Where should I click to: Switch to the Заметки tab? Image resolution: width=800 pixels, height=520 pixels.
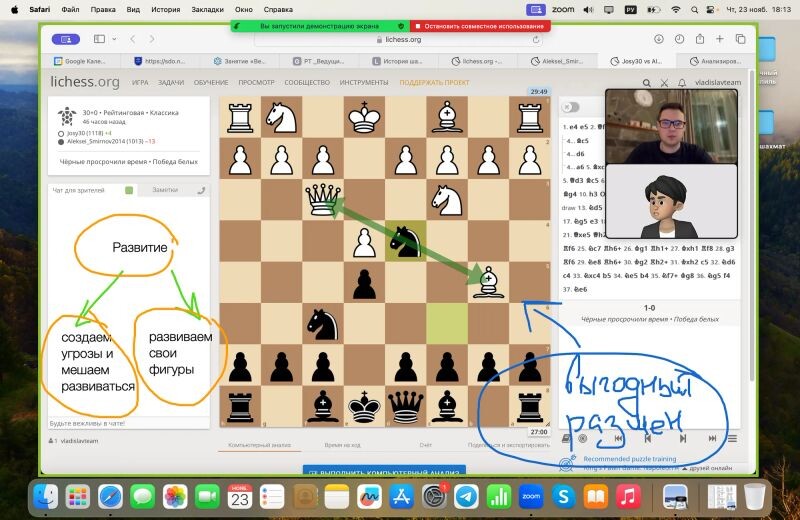click(165, 190)
